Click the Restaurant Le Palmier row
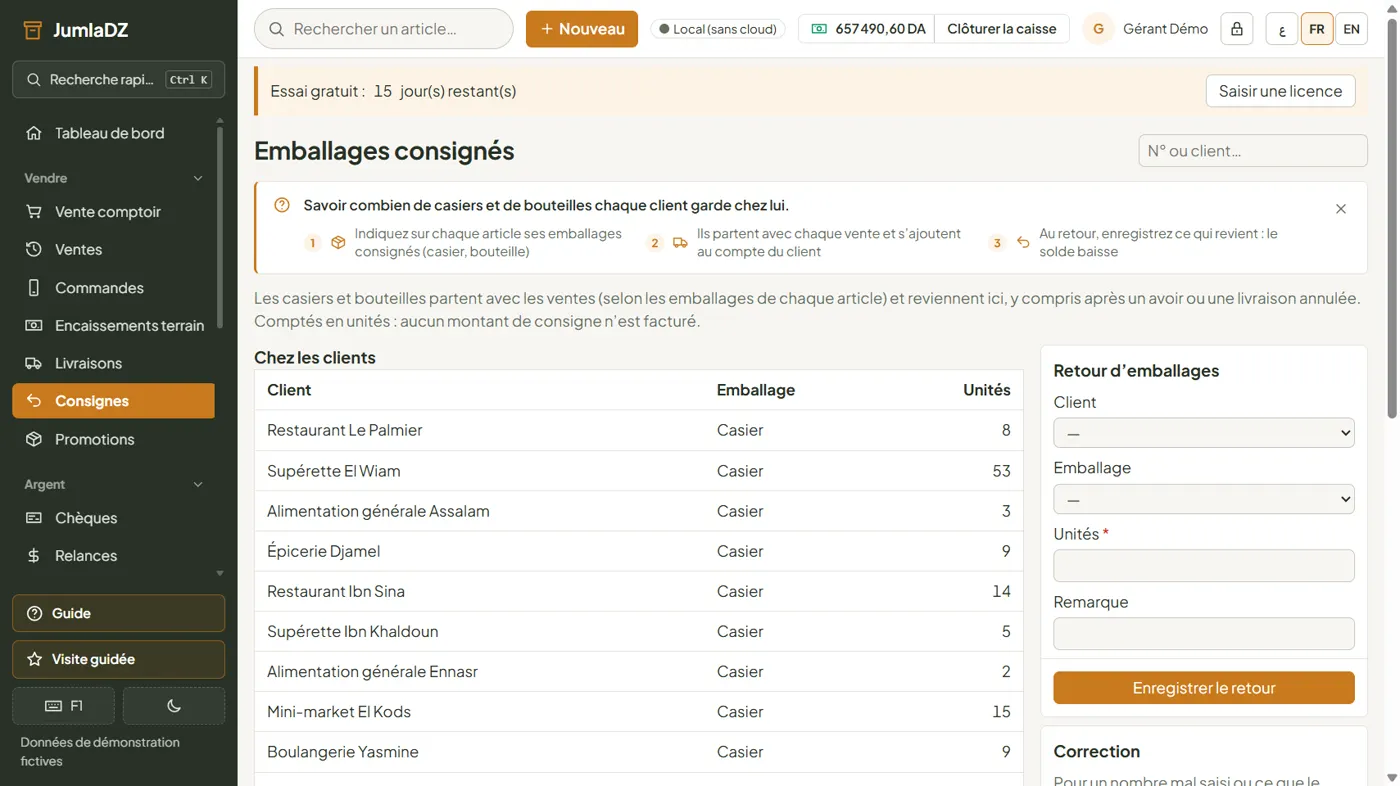This screenshot has width=1400, height=786. click(x=639, y=431)
